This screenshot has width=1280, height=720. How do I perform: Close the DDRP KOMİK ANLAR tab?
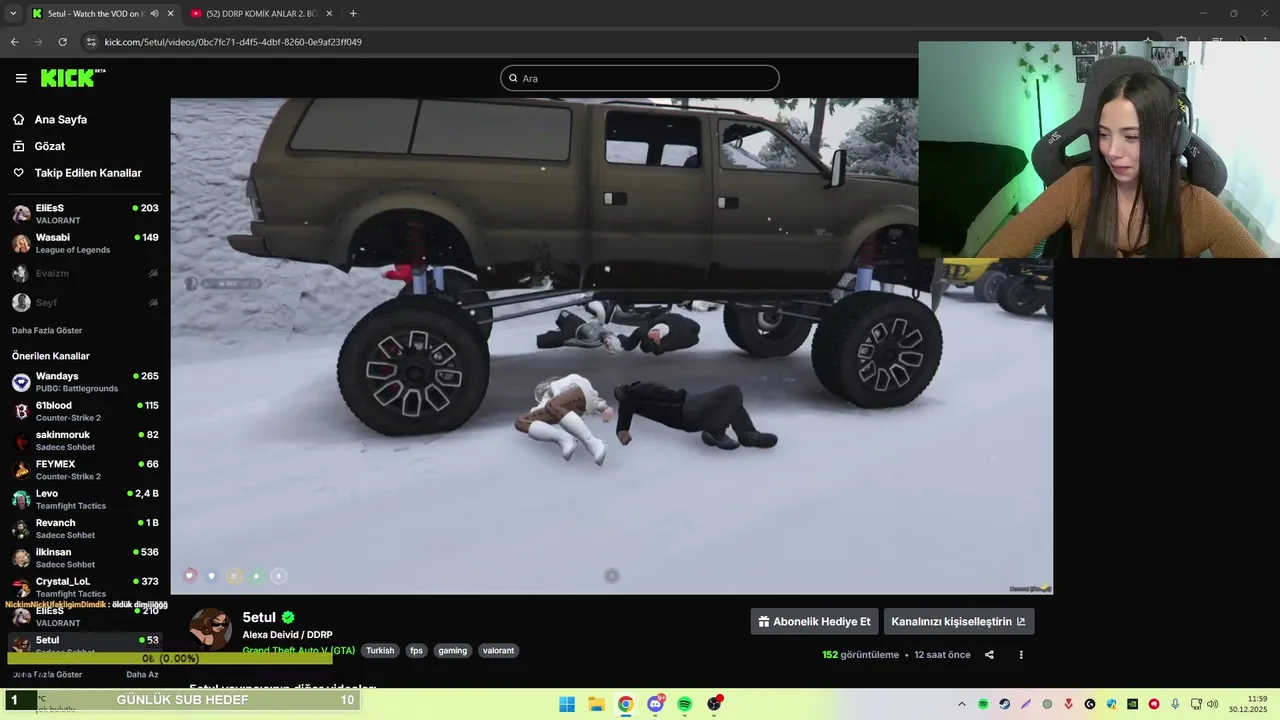tap(329, 14)
